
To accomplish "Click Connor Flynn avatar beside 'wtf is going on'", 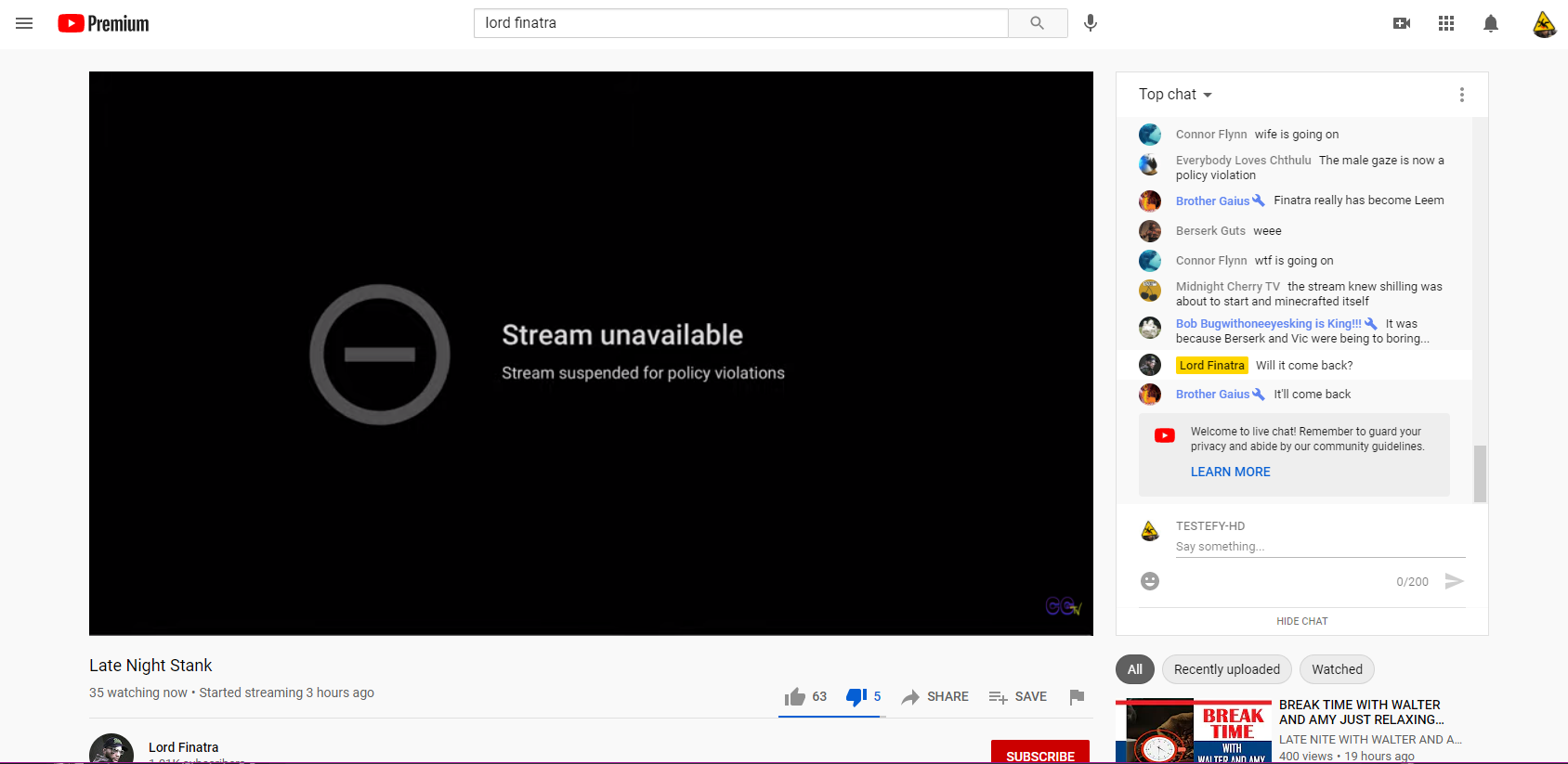I will point(1150,261).
